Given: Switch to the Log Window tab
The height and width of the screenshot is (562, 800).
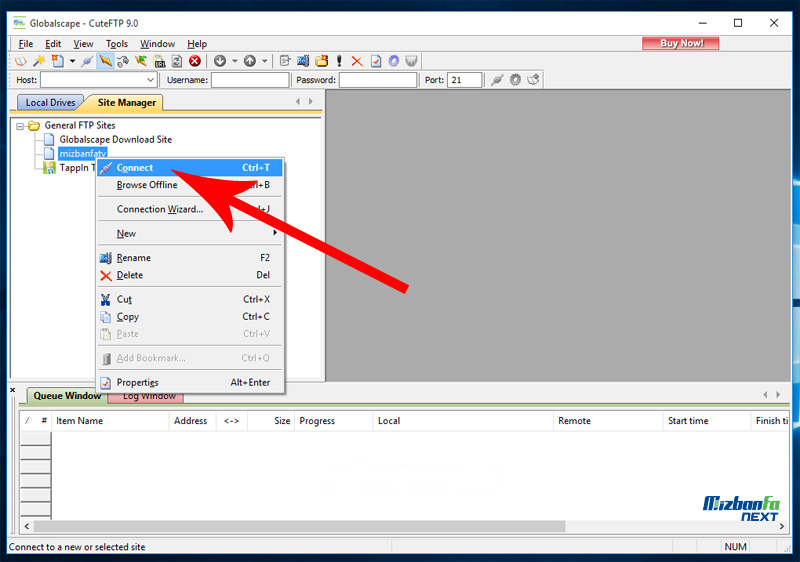Looking at the screenshot, I should (149, 396).
